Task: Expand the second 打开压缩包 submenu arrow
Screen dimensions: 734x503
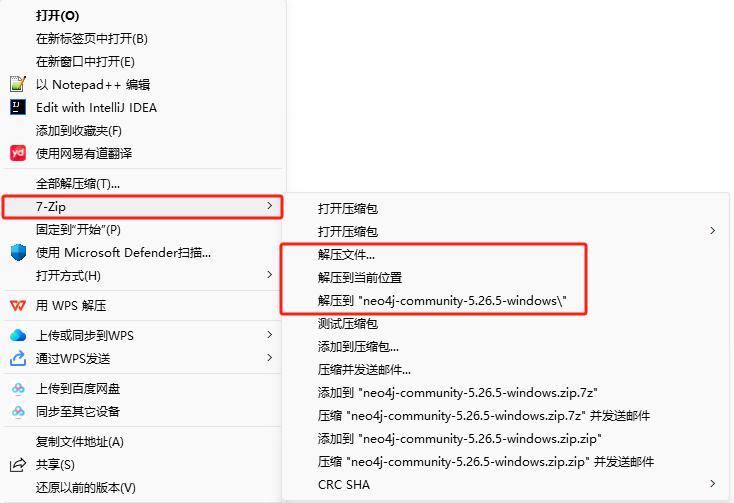Action: (712, 231)
